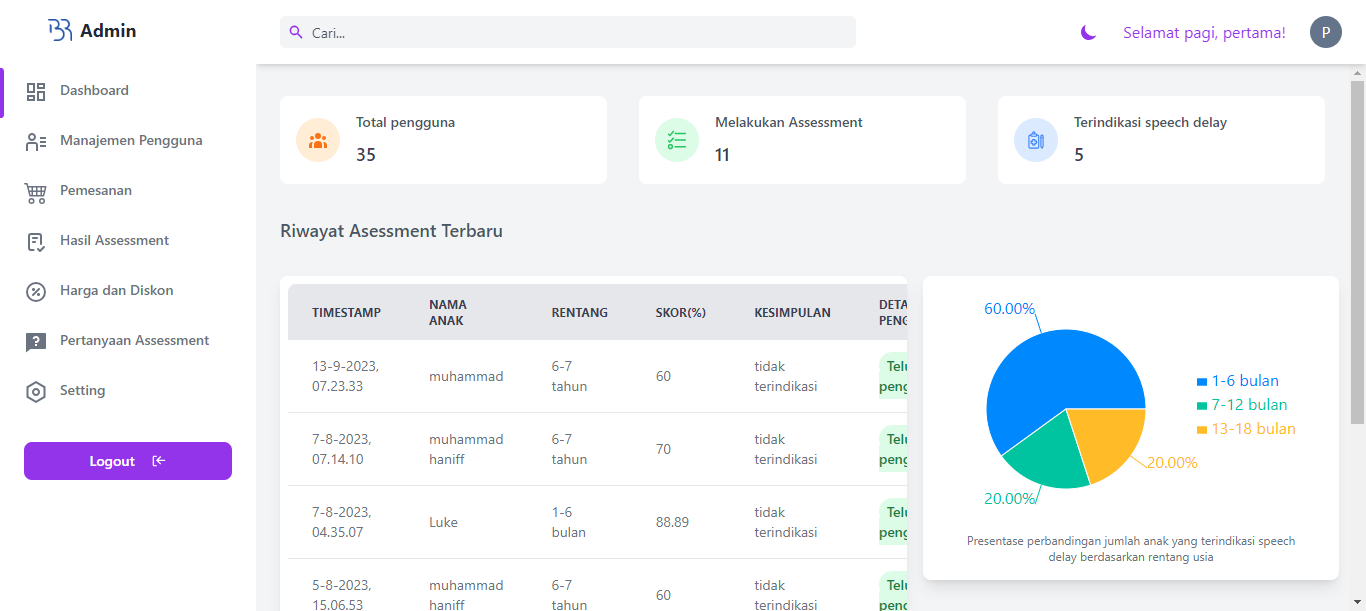Click the page vertical scrollbar
1366x611 pixels.
click(x=1357, y=250)
